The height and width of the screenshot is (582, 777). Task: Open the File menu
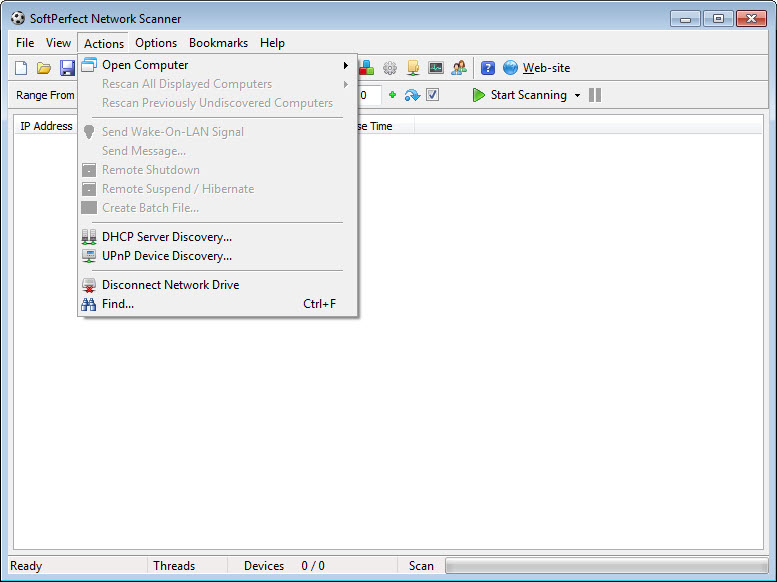(x=25, y=43)
